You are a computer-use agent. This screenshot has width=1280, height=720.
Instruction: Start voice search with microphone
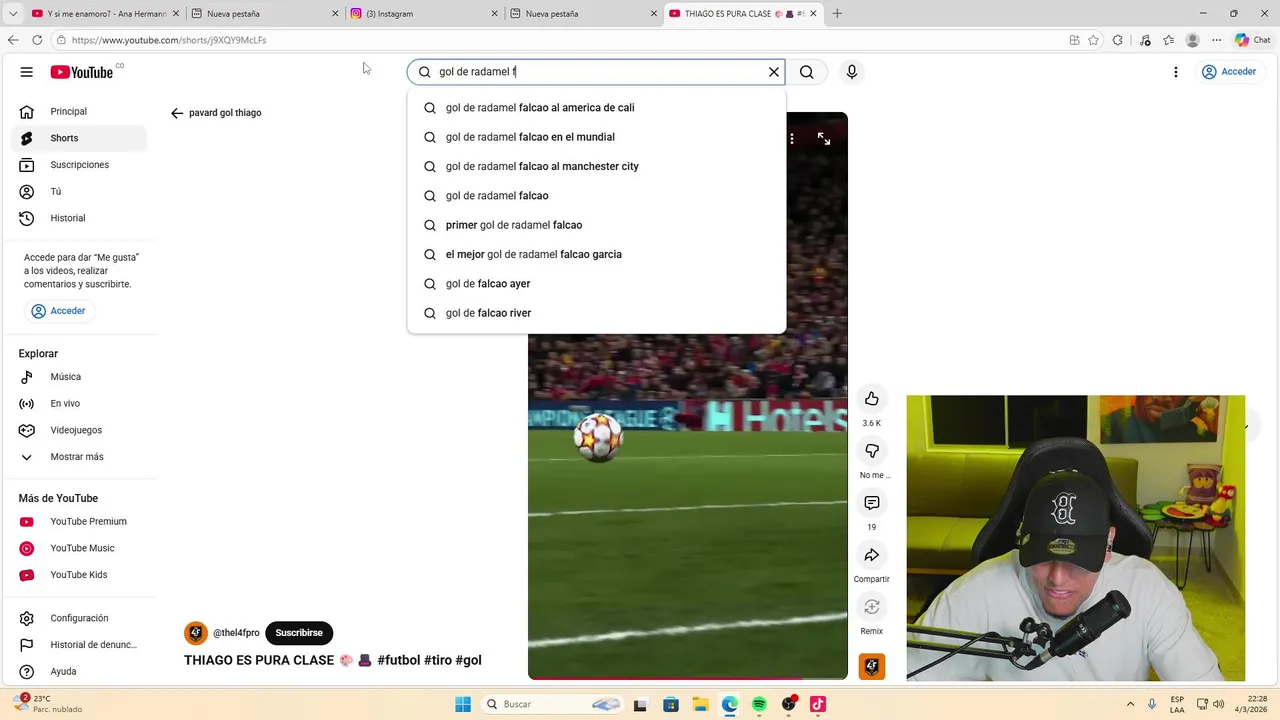852,72
